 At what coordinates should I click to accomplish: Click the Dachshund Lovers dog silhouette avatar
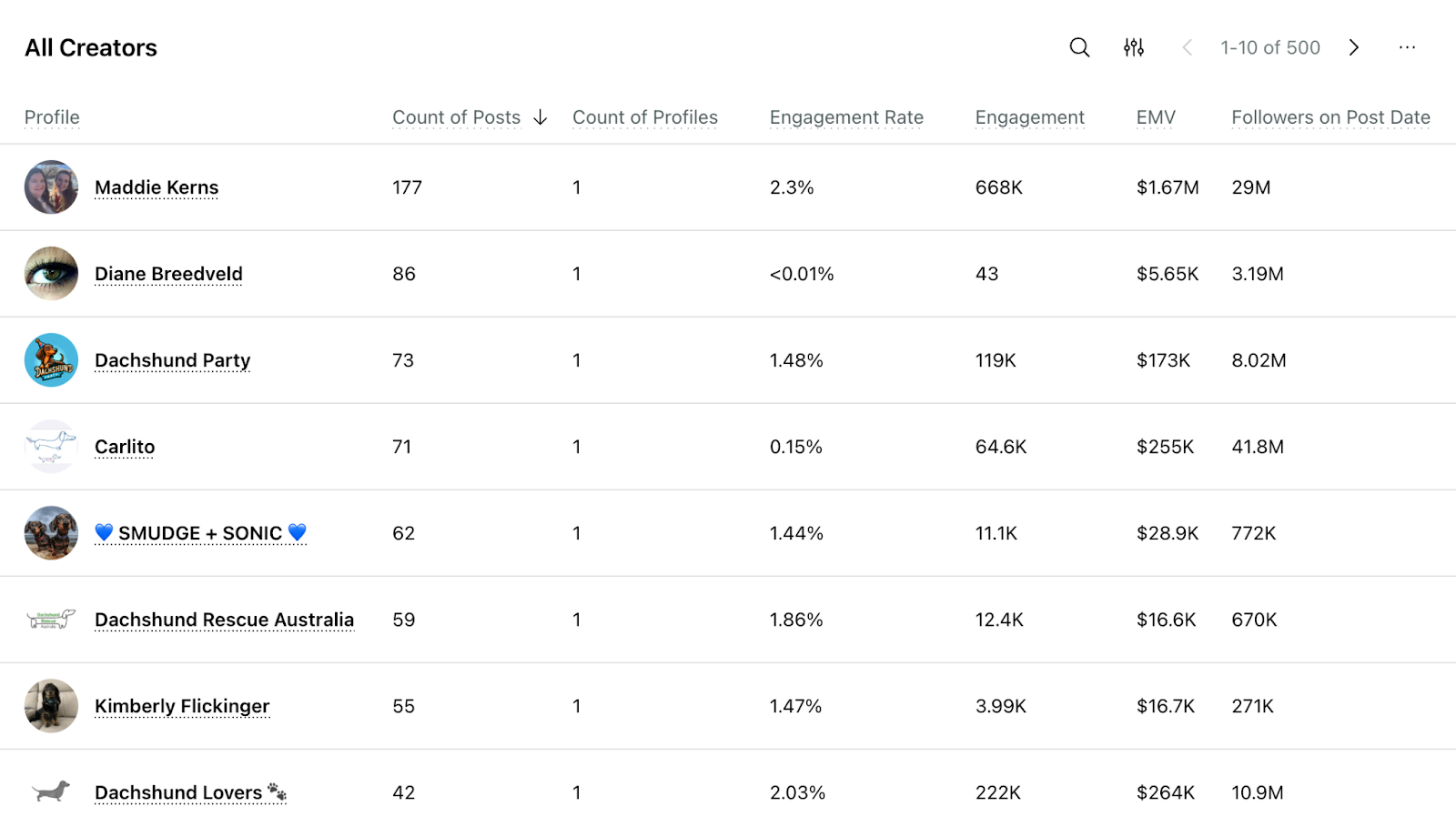coord(51,792)
